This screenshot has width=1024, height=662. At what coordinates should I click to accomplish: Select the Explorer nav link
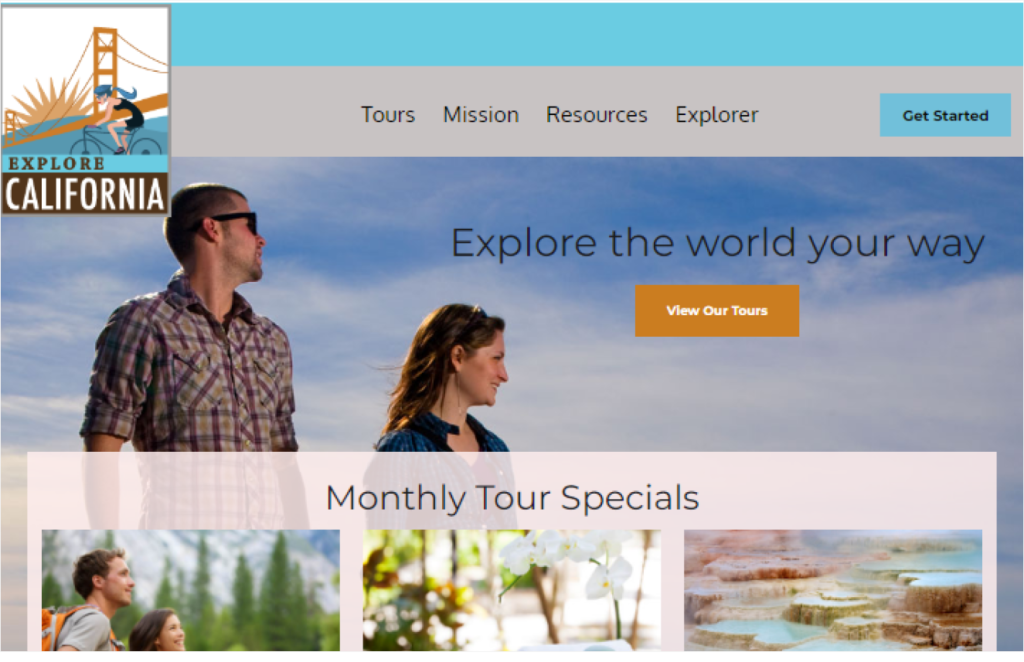[x=716, y=115]
